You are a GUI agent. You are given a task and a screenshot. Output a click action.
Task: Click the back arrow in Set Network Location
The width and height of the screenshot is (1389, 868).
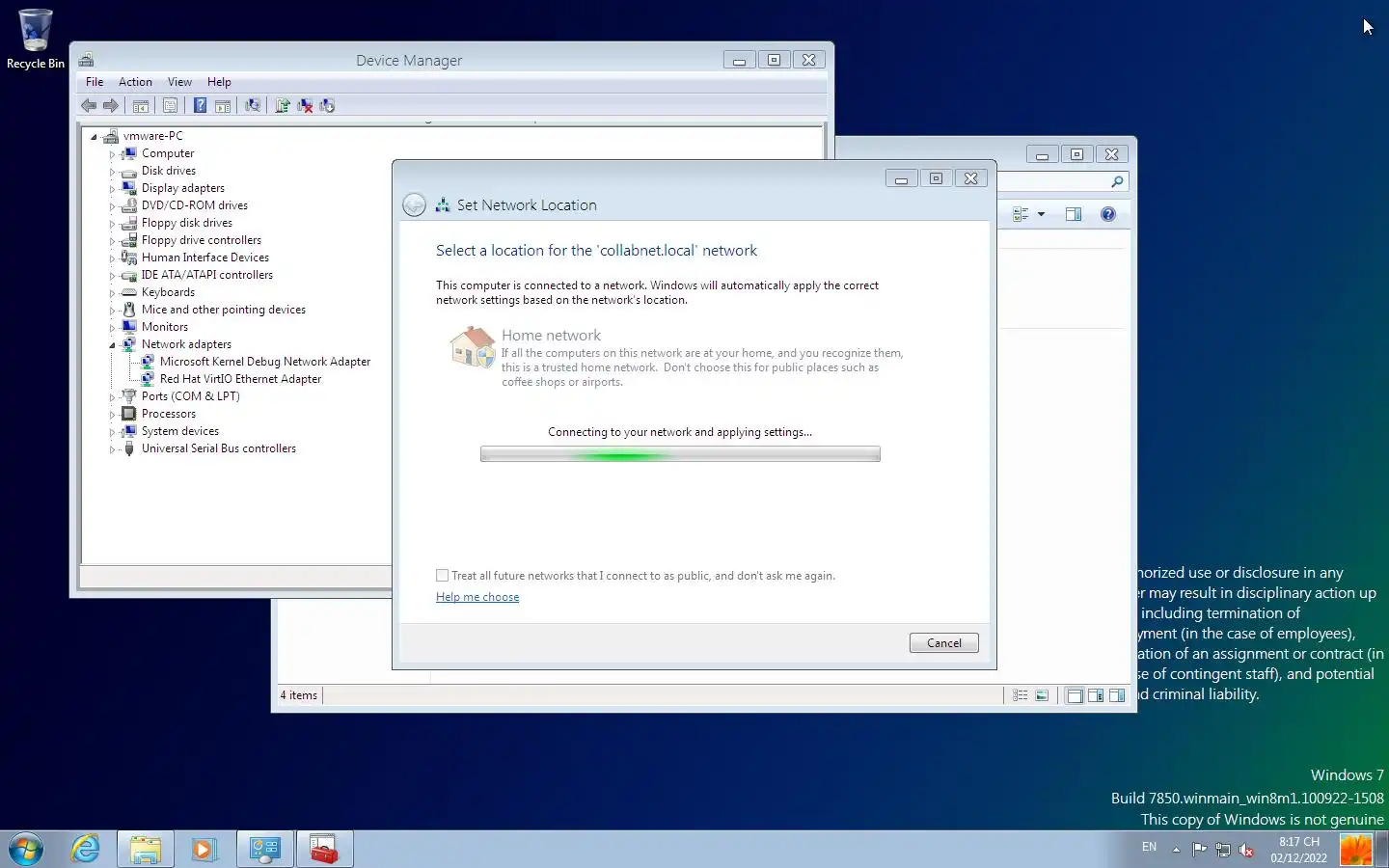tap(414, 204)
